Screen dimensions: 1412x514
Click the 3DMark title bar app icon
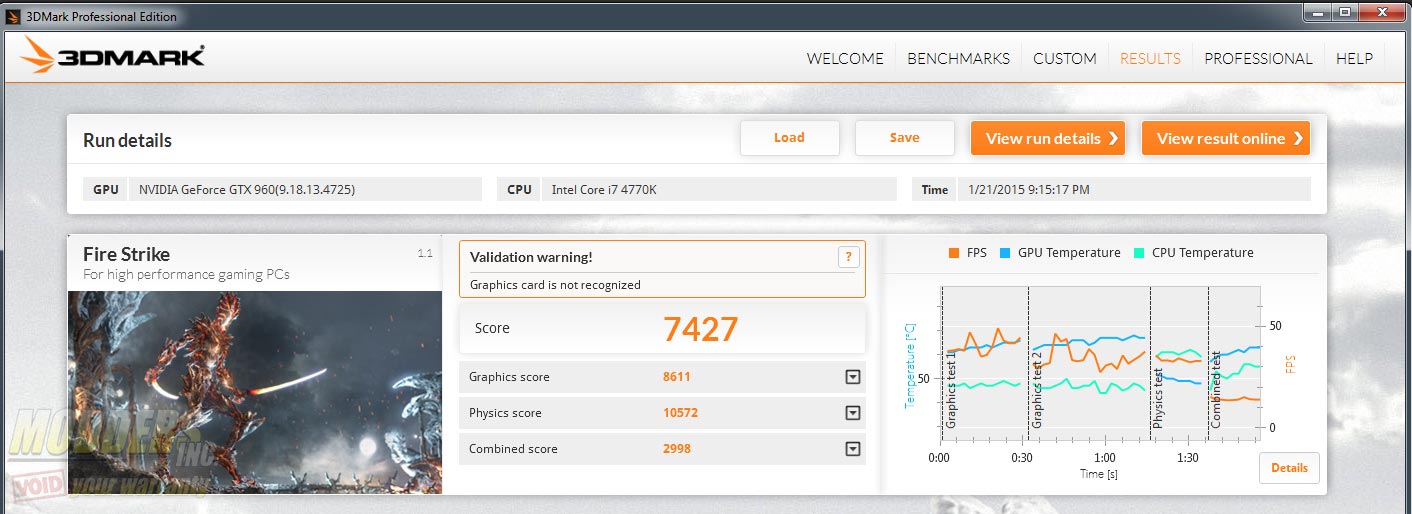(14, 15)
